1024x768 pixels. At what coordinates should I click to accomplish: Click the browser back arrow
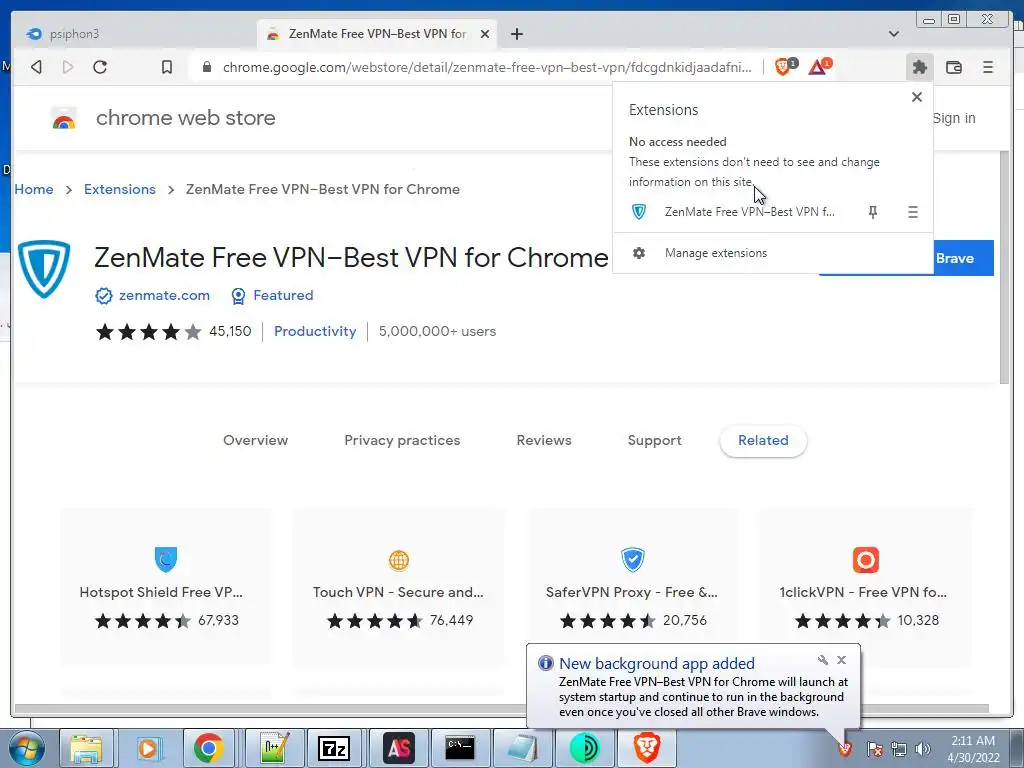[x=37, y=67]
